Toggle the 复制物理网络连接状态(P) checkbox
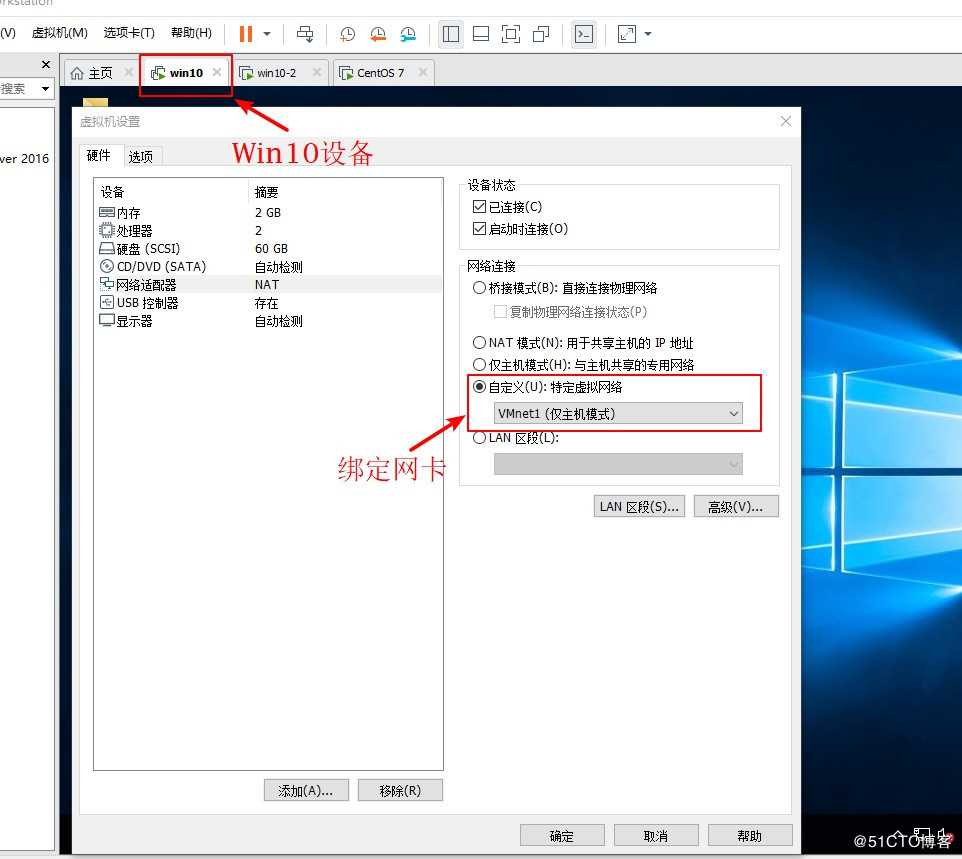Image resolution: width=962 pixels, height=859 pixels. tap(500, 312)
